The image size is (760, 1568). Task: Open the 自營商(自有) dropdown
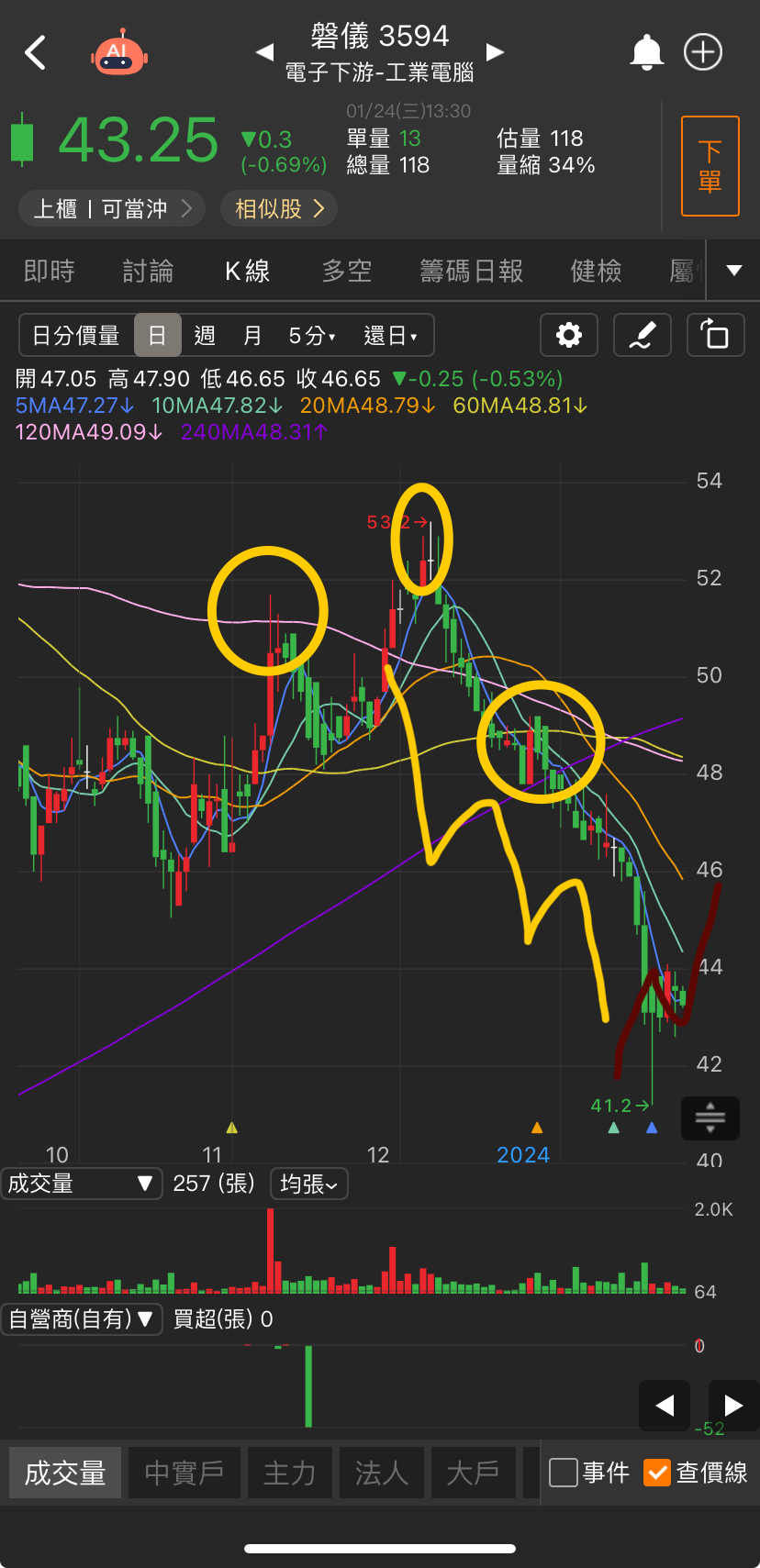(81, 1319)
